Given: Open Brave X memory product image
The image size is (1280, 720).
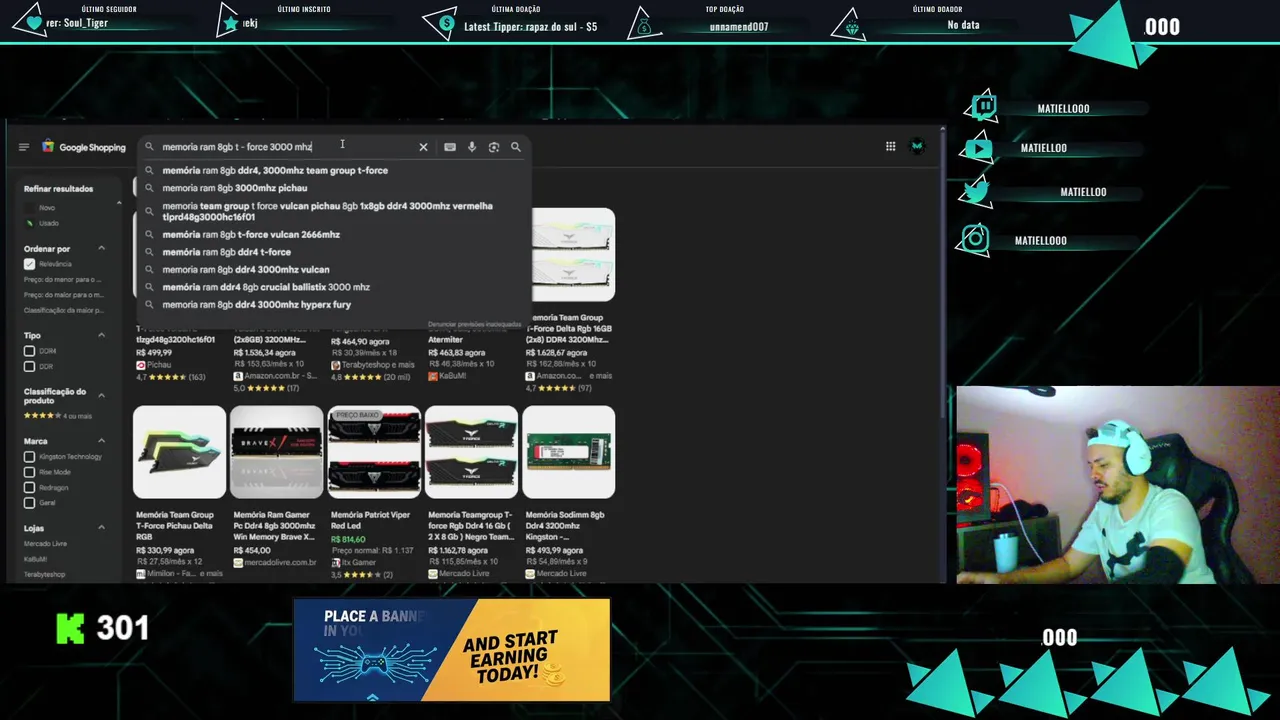Looking at the screenshot, I should pyautogui.click(x=277, y=452).
